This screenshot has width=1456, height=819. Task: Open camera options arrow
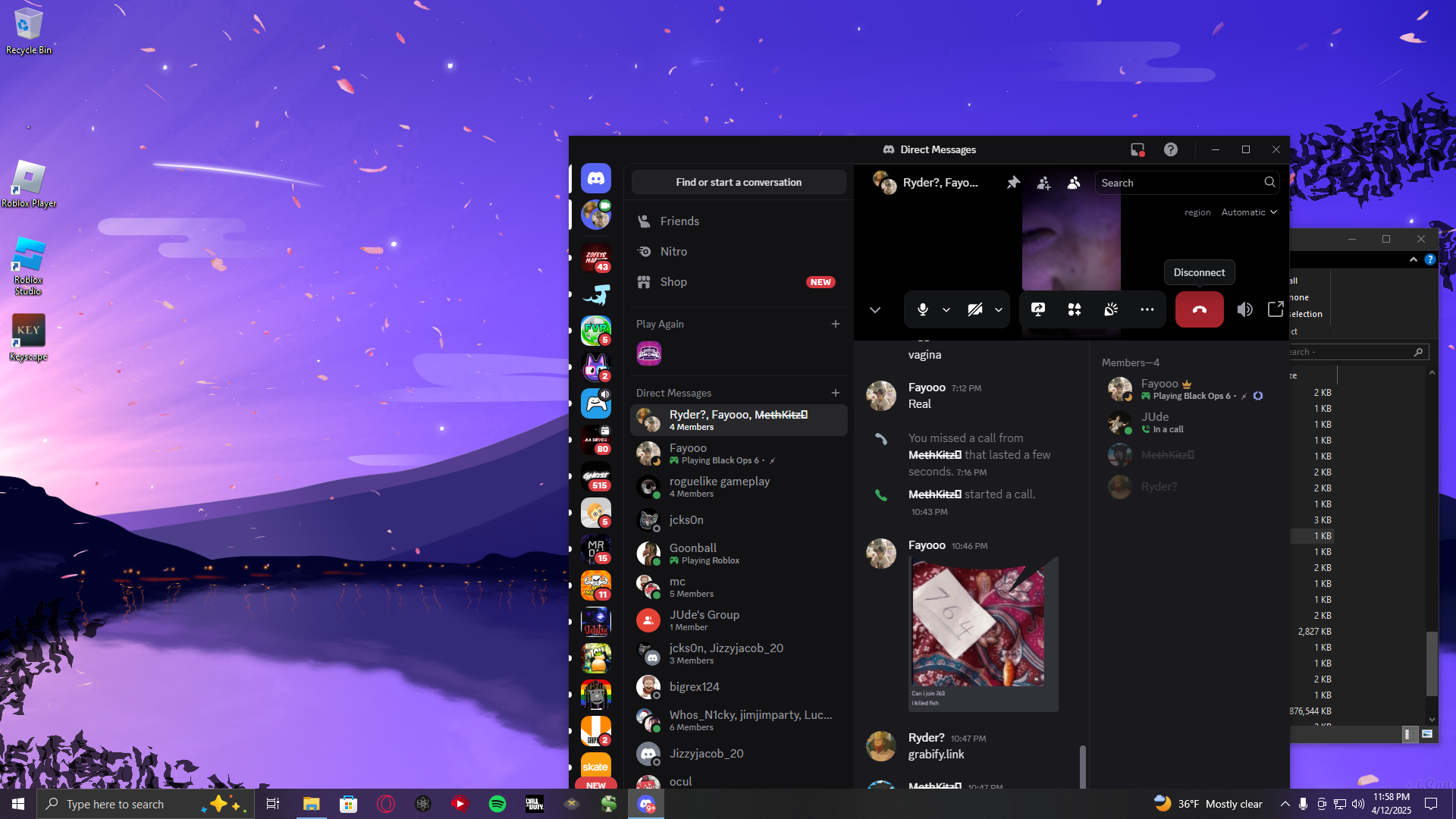click(x=999, y=309)
